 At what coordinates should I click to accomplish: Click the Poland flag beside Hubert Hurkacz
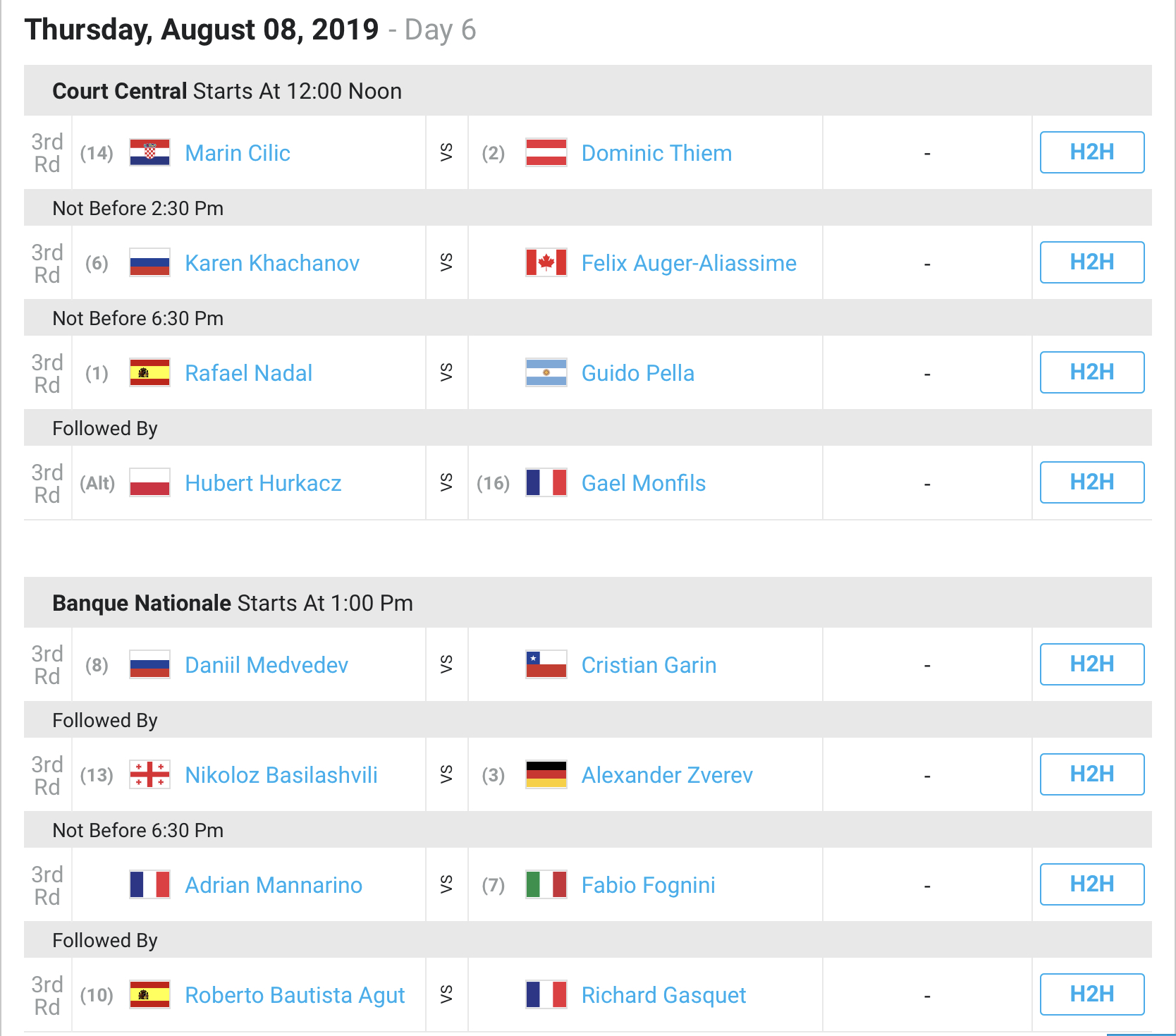coord(149,482)
